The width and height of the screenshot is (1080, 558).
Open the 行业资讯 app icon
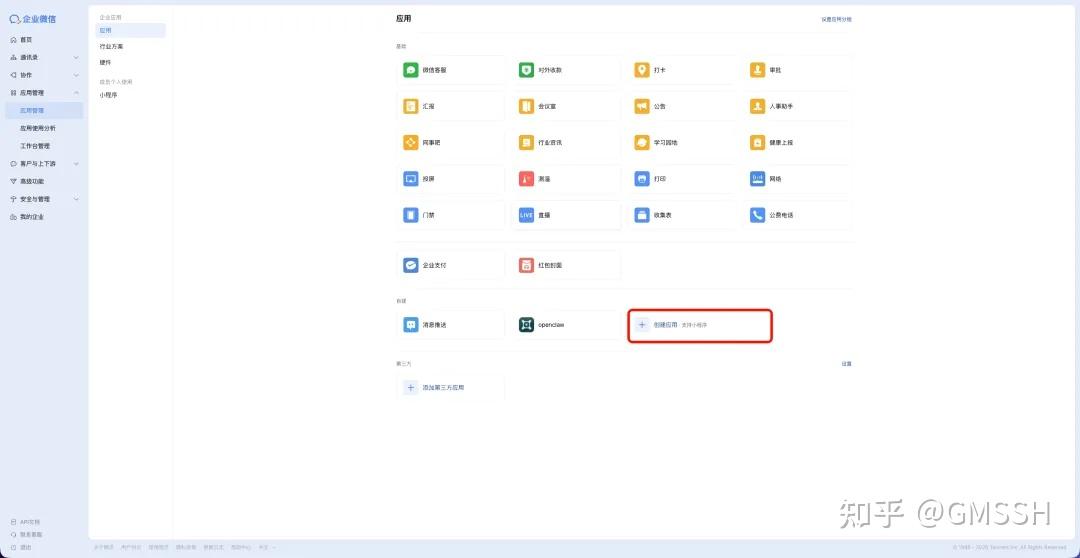pos(526,142)
